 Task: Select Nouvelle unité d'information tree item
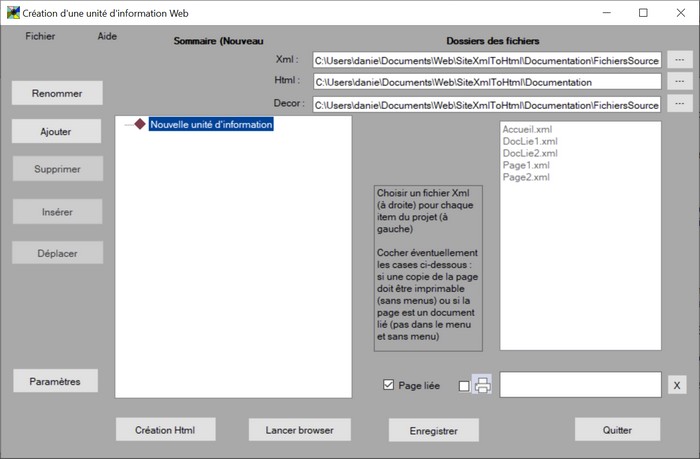pos(211,125)
